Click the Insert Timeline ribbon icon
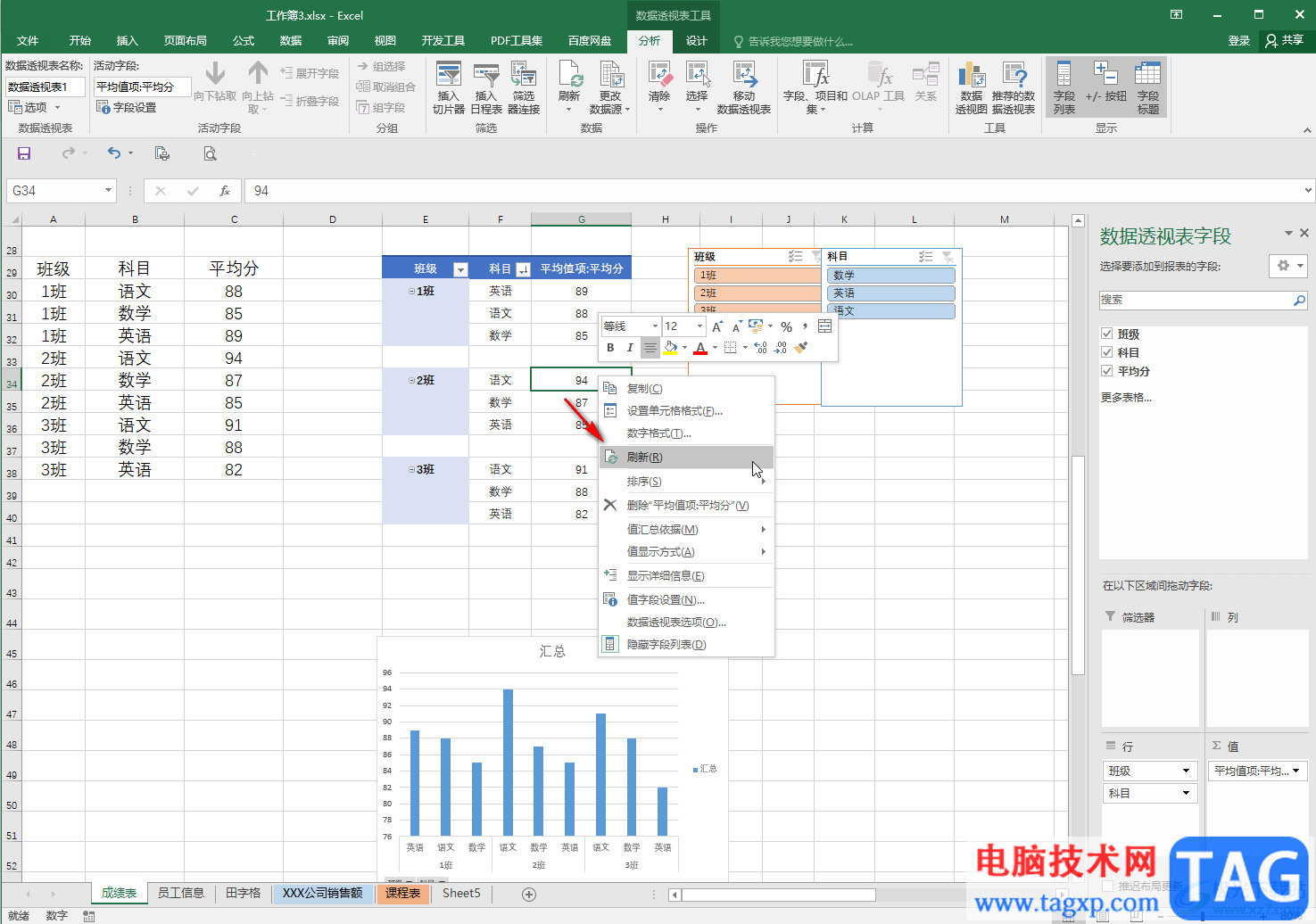 485,87
